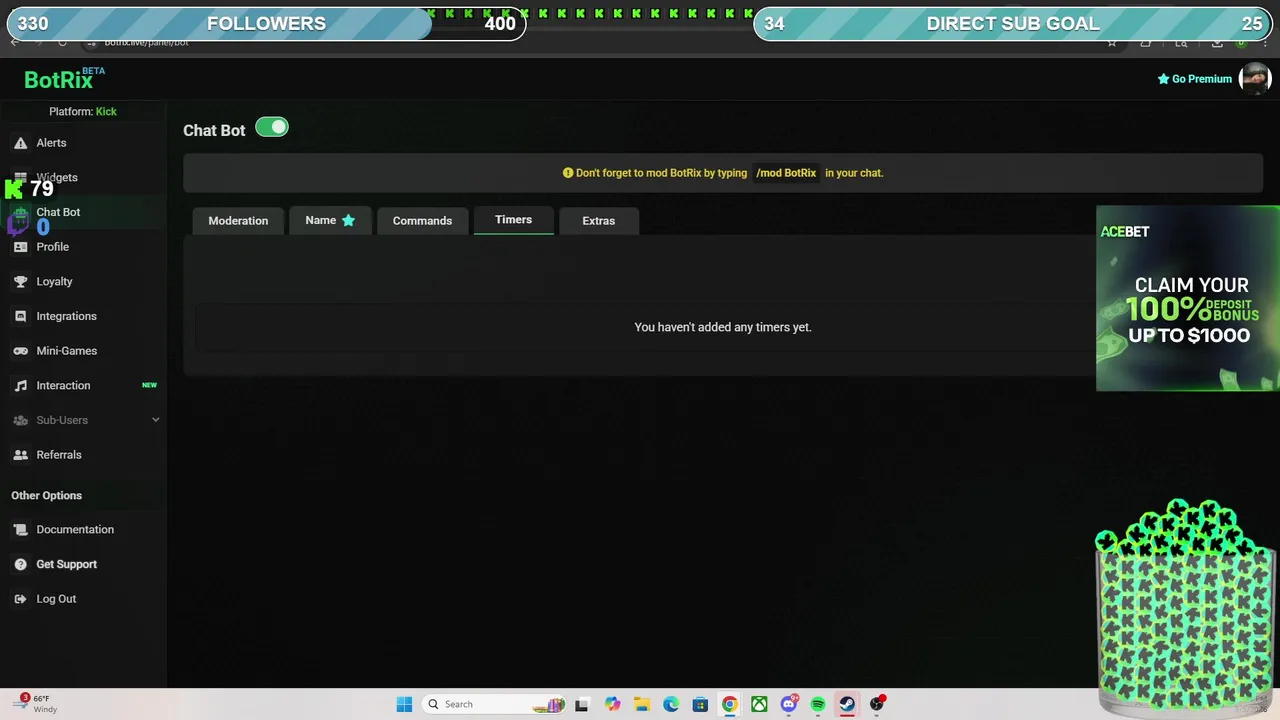Click the Get Support question mark icon
This screenshot has height=720, width=1280.
point(20,565)
